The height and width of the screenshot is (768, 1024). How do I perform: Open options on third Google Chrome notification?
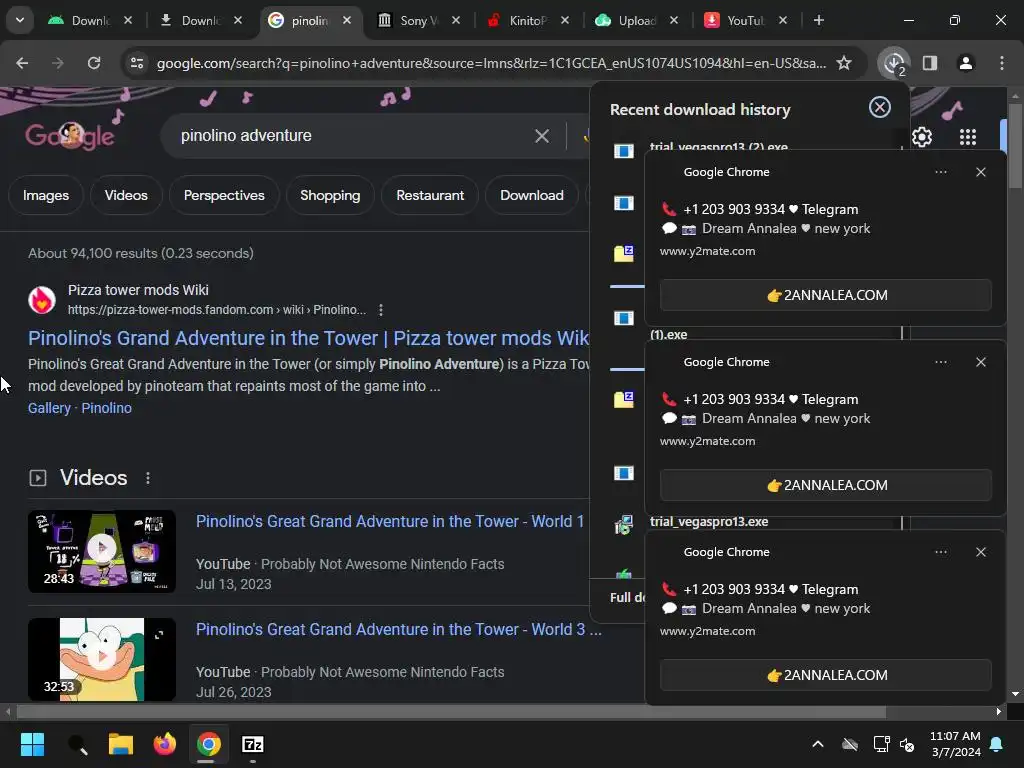[940, 552]
